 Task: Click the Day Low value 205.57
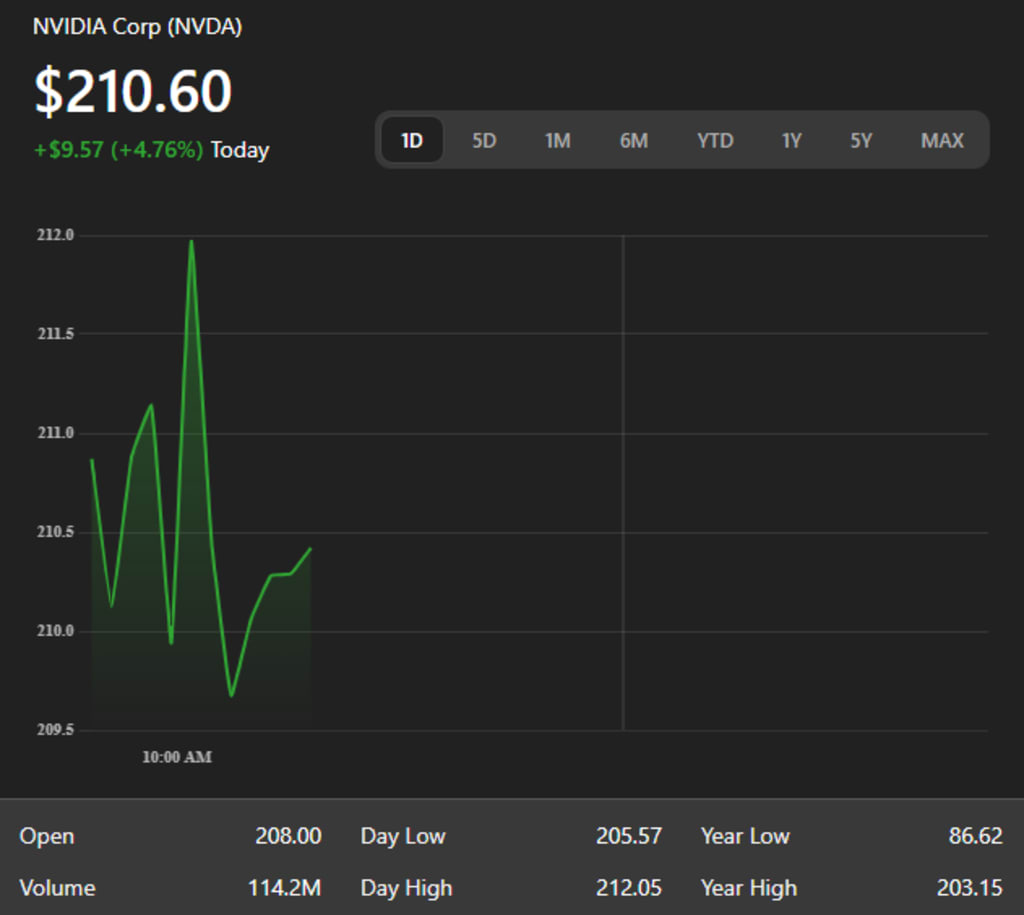[x=629, y=836]
